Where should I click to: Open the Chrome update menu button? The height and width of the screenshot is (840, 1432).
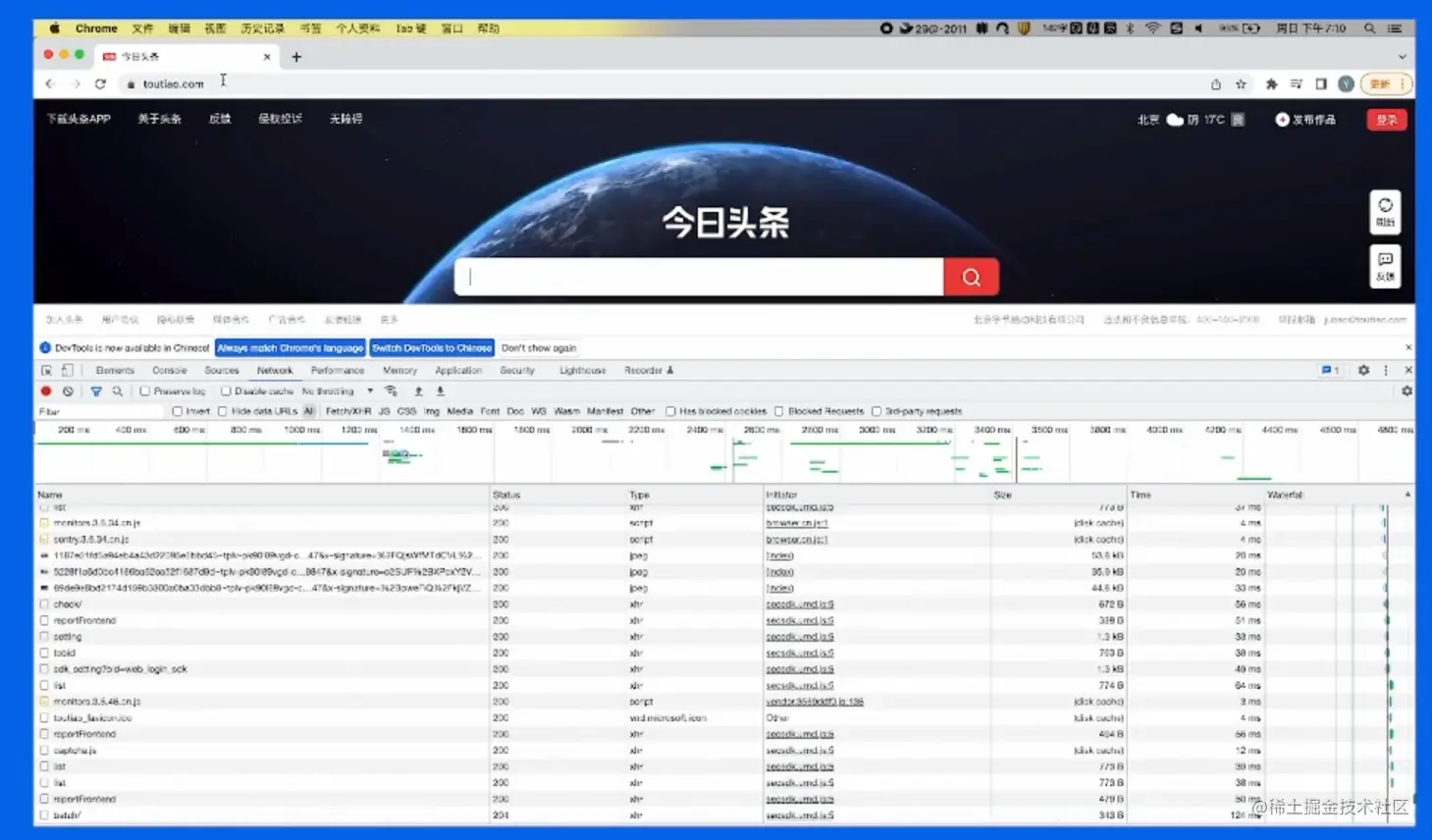(1387, 84)
